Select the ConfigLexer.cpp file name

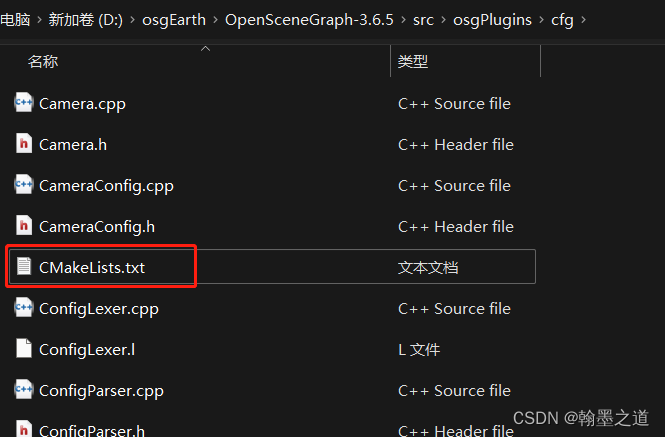[99, 309]
